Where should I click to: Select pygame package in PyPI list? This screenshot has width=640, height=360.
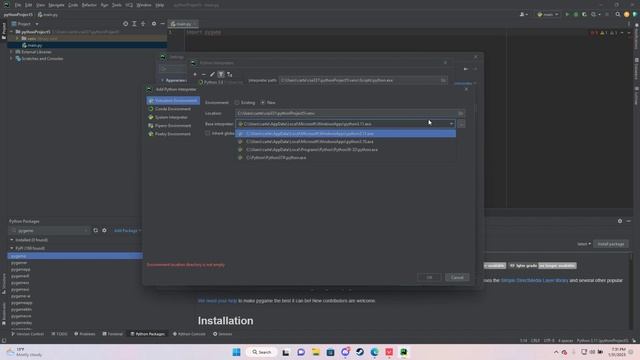click(75, 256)
